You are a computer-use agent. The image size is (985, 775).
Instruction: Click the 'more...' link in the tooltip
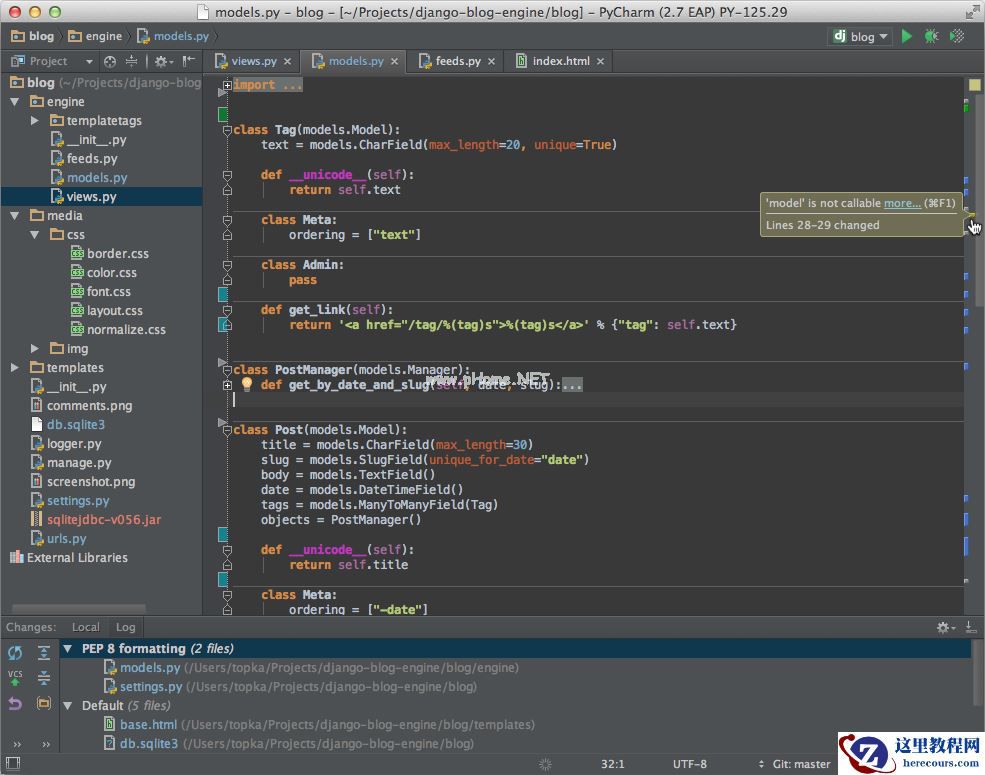coord(902,203)
